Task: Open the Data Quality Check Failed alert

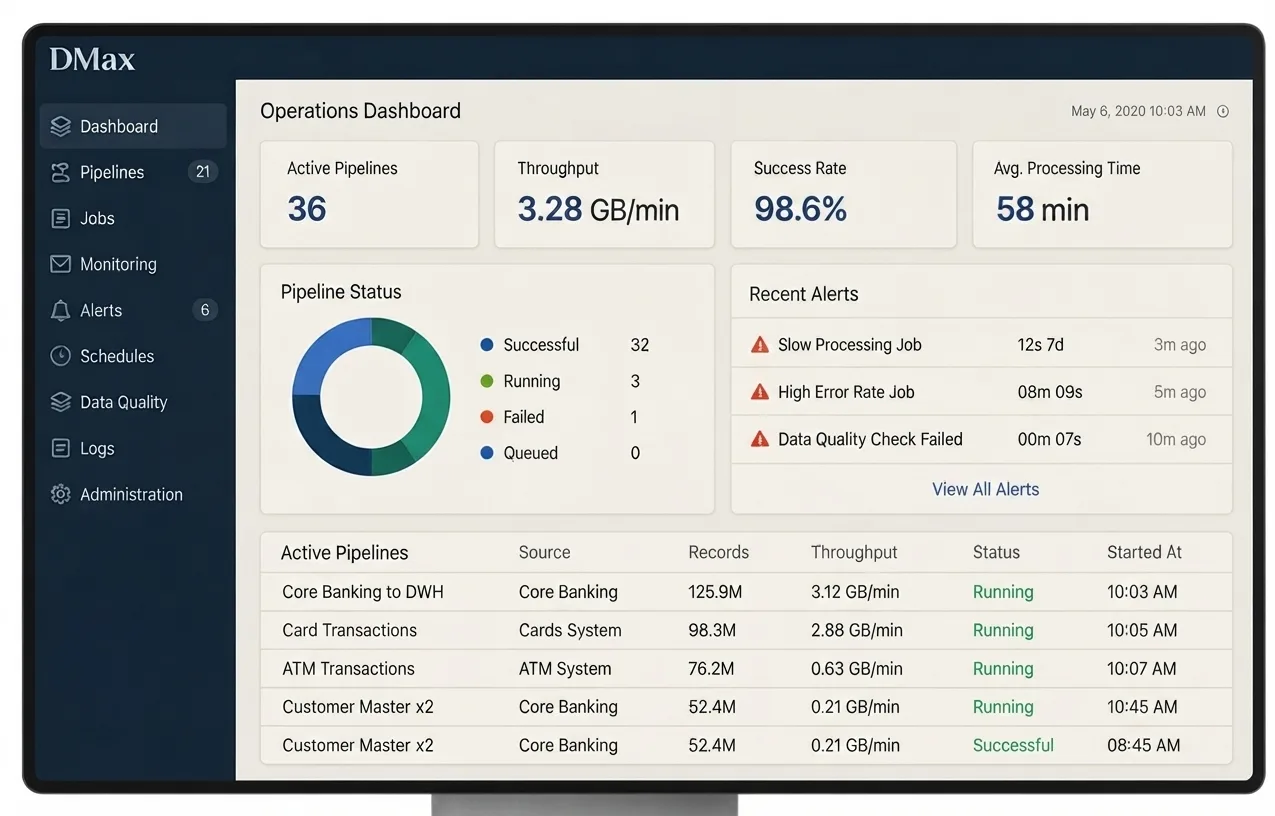Action: point(981,439)
